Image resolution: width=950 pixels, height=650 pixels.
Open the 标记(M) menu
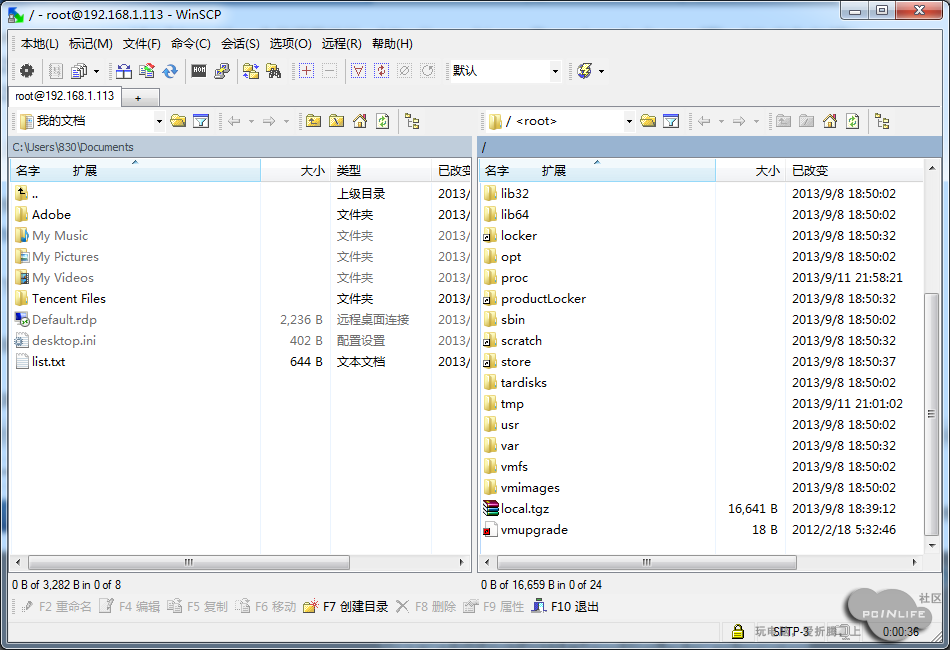click(x=91, y=44)
